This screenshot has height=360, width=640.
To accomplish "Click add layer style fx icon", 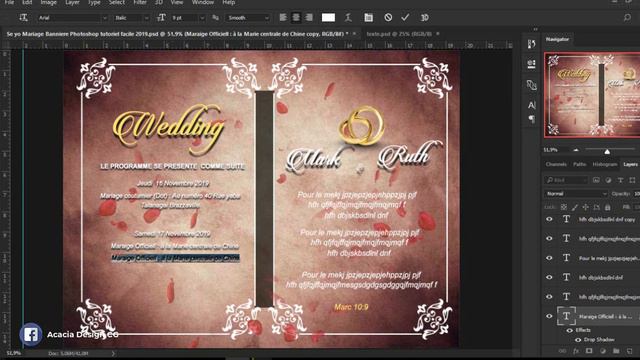I will [x=576, y=351].
